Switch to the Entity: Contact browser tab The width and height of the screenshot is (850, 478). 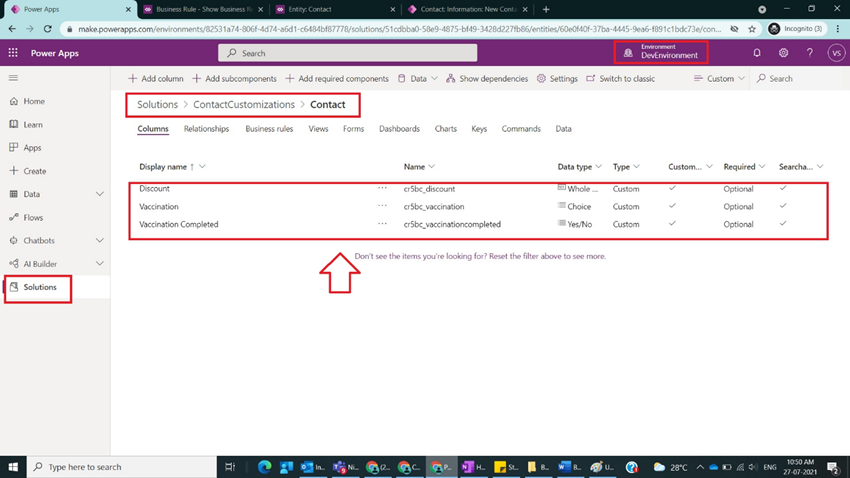(334, 9)
